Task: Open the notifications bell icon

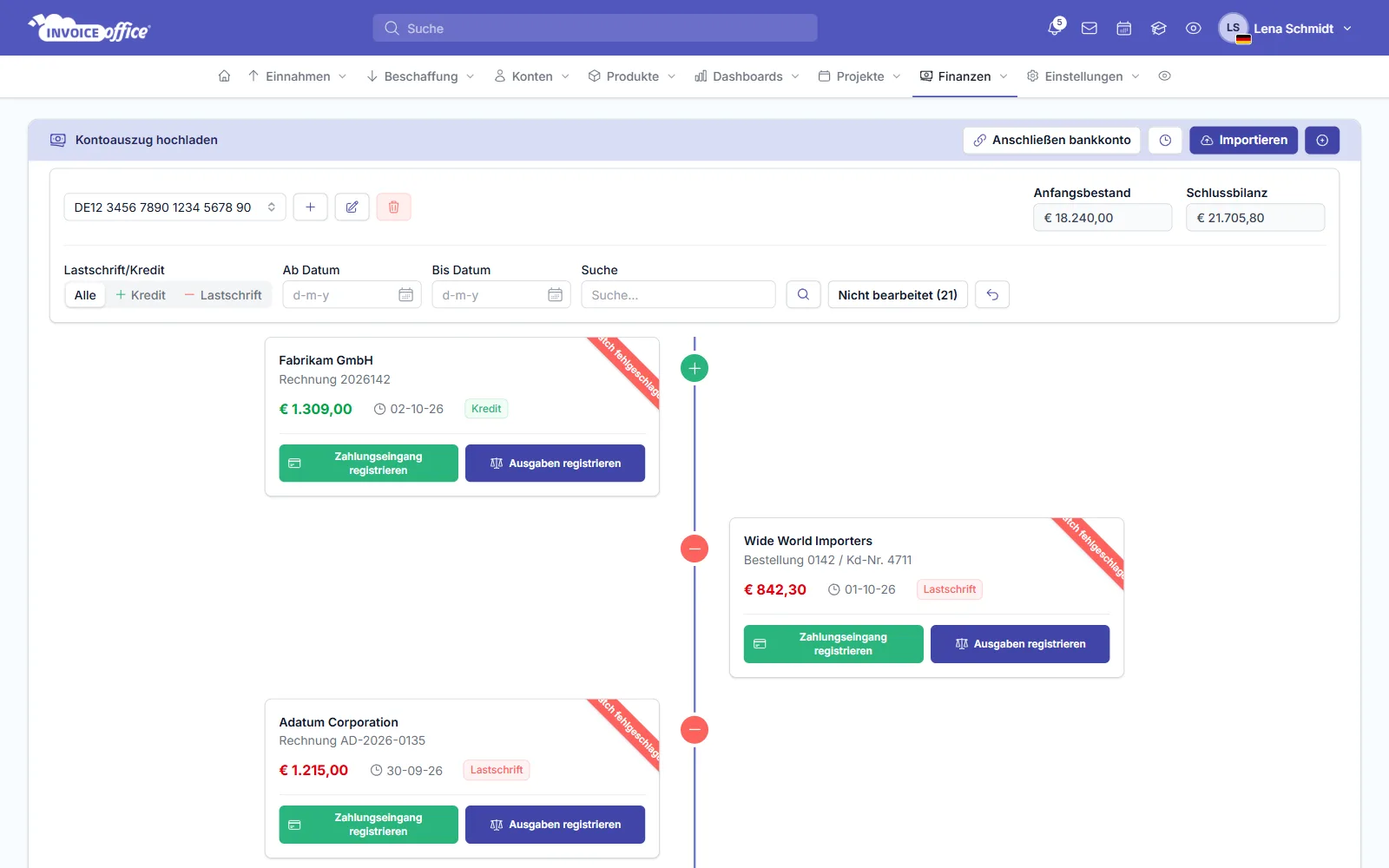Action: (x=1055, y=28)
